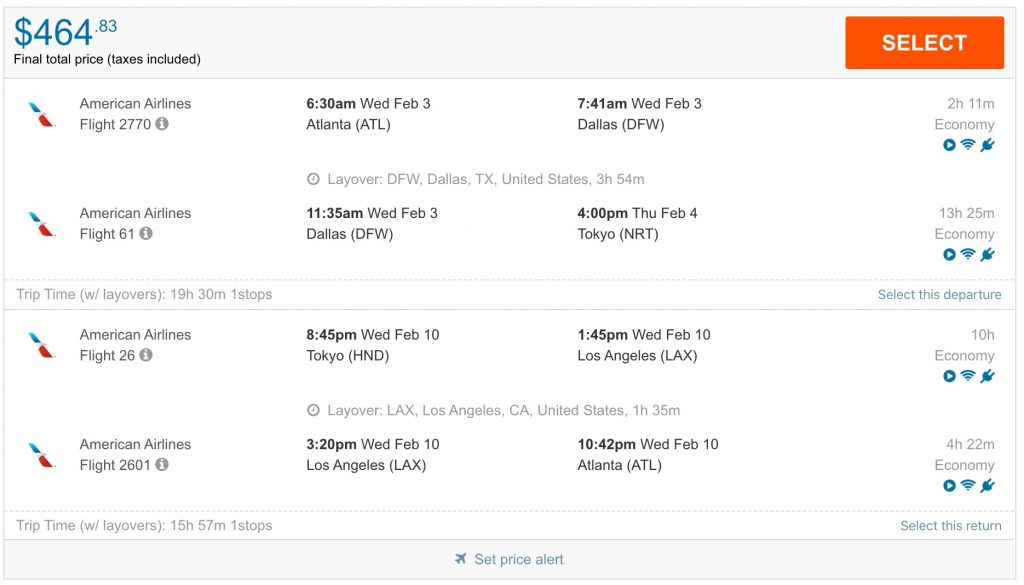
Task: Click clock icon on Los Angeles layover line
Action: coord(313,411)
